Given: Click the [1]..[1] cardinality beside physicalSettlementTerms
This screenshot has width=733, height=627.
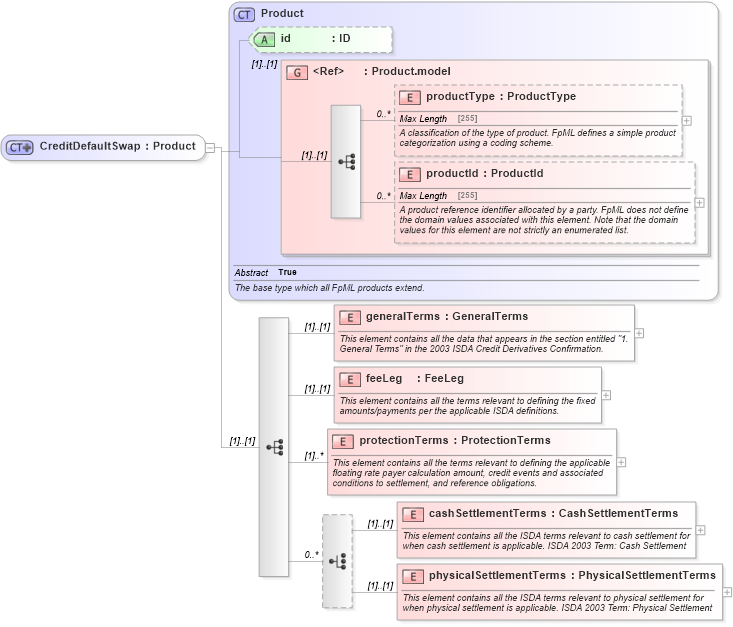Looking at the screenshot, I should tap(380, 586).
